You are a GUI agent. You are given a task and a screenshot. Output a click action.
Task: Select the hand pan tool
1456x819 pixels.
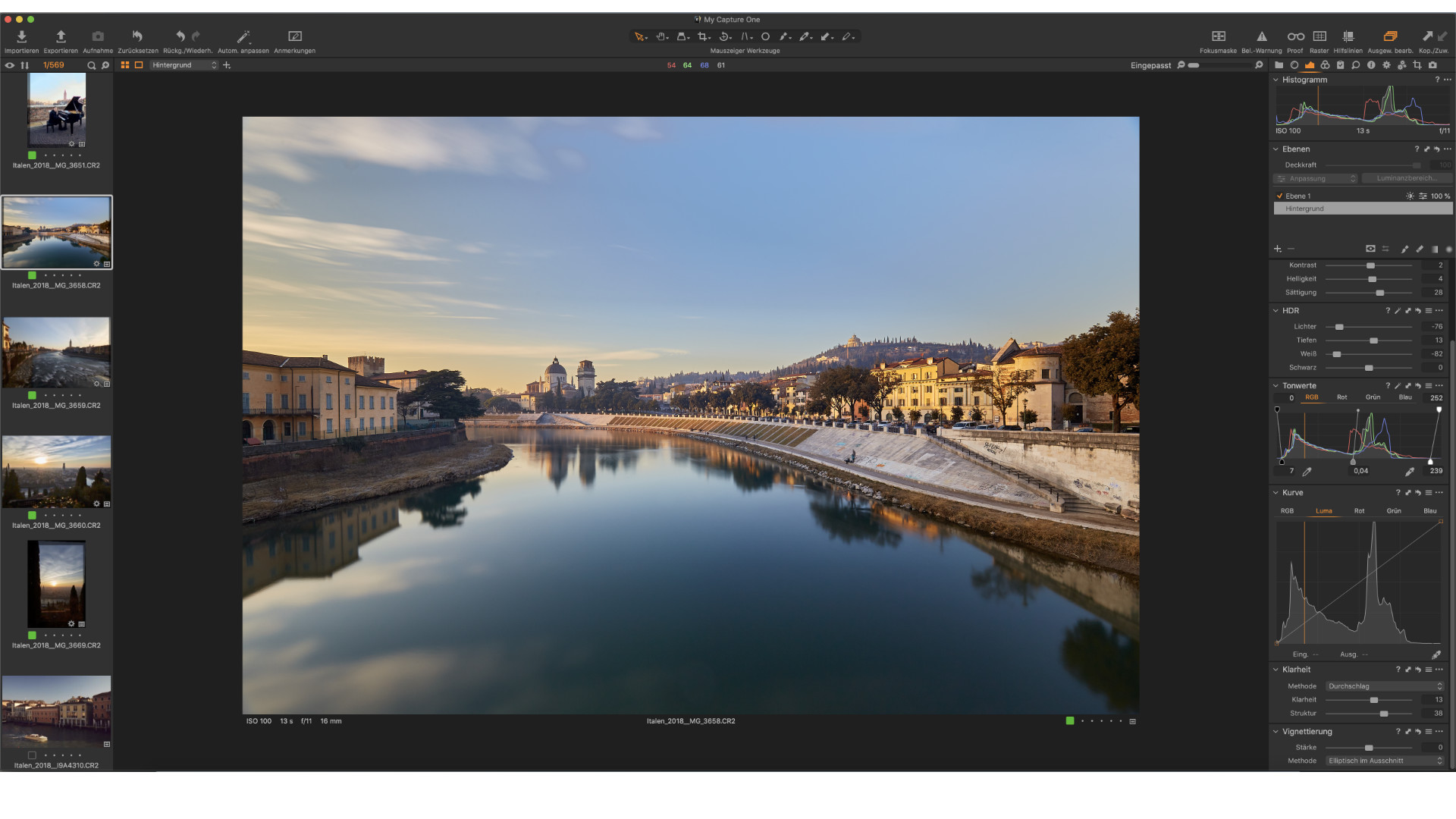tap(662, 36)
